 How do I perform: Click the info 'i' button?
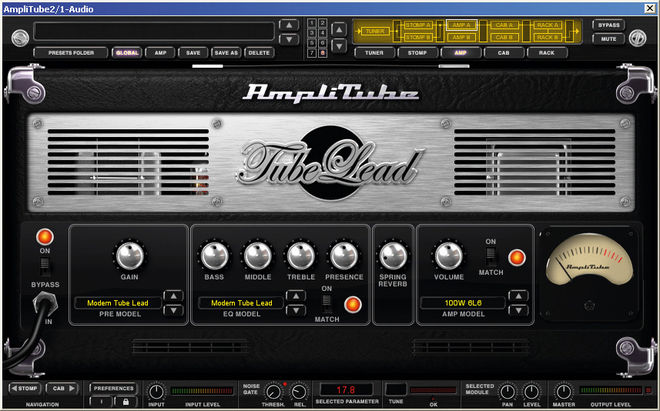point(101,401)
